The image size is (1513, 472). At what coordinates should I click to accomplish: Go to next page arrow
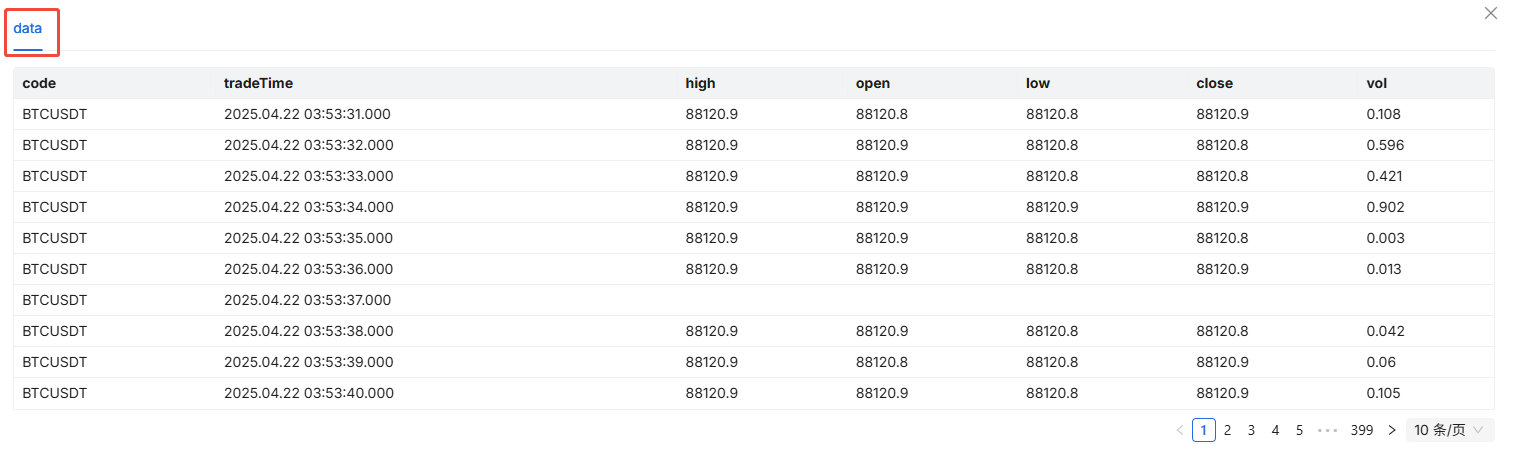tap(1391, 430)
